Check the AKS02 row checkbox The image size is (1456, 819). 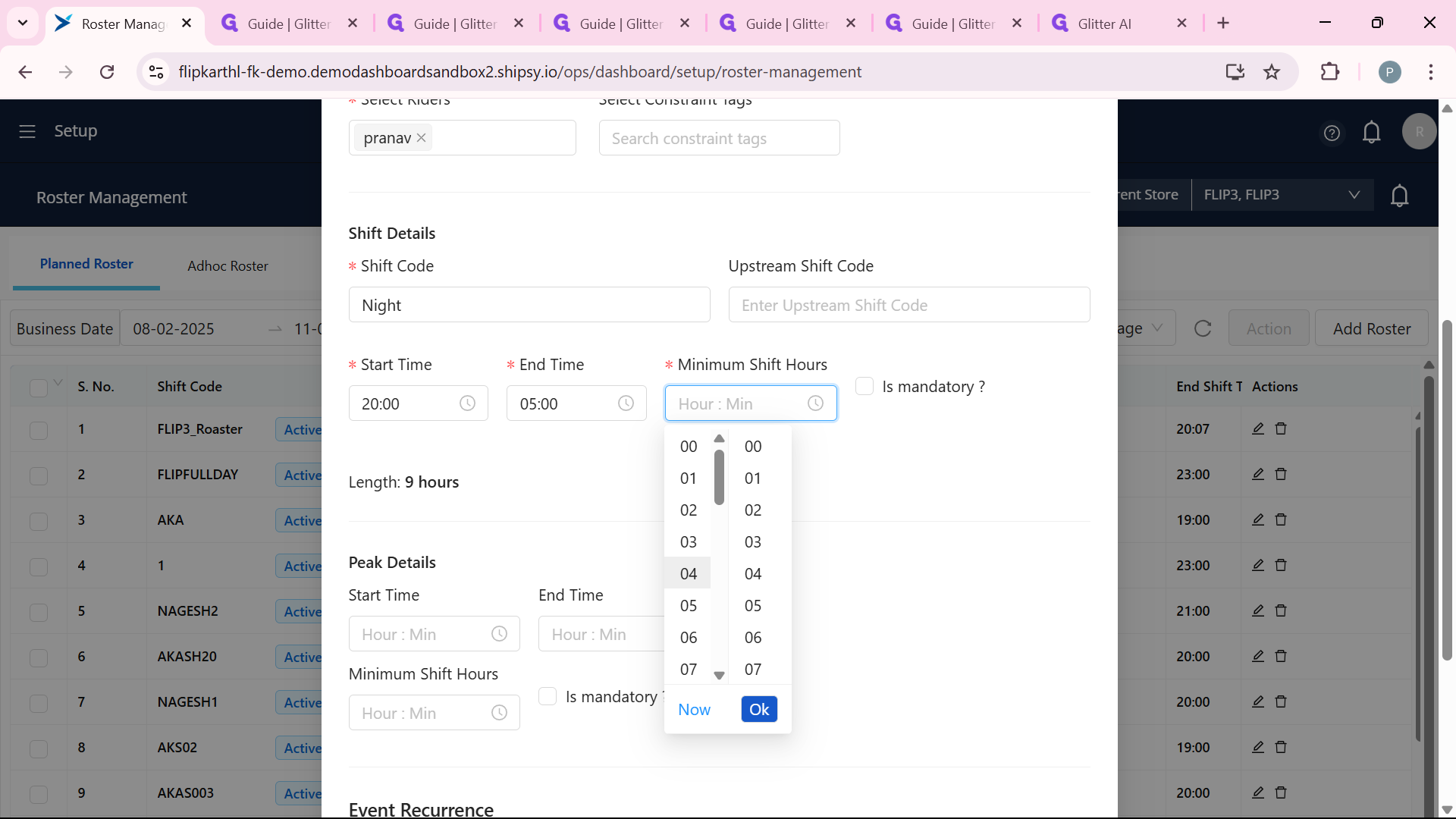[x=39, y=748]
